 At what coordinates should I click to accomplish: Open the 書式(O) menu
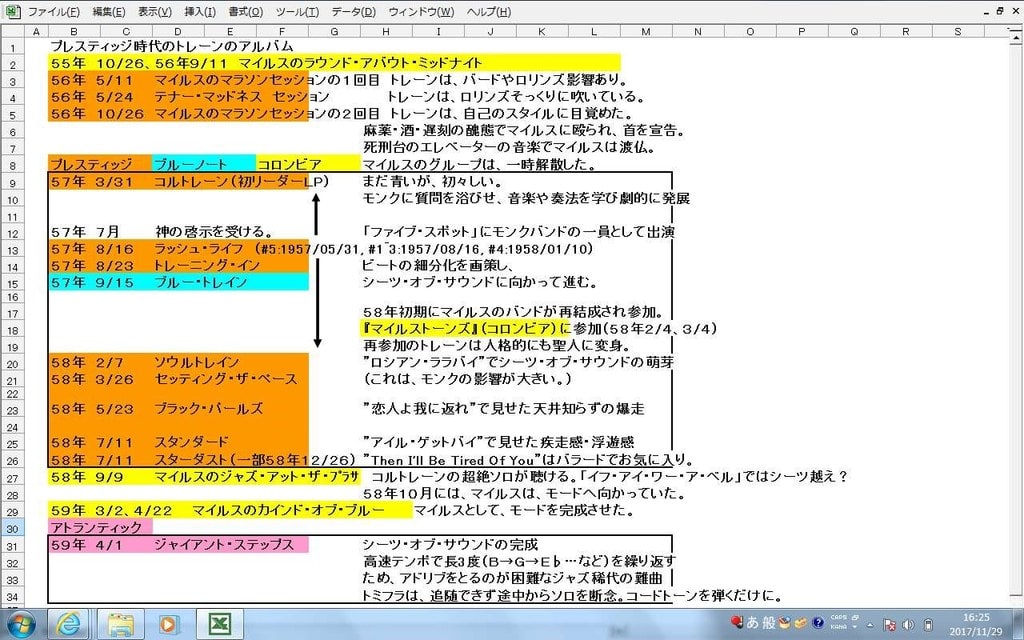(246, 12)
